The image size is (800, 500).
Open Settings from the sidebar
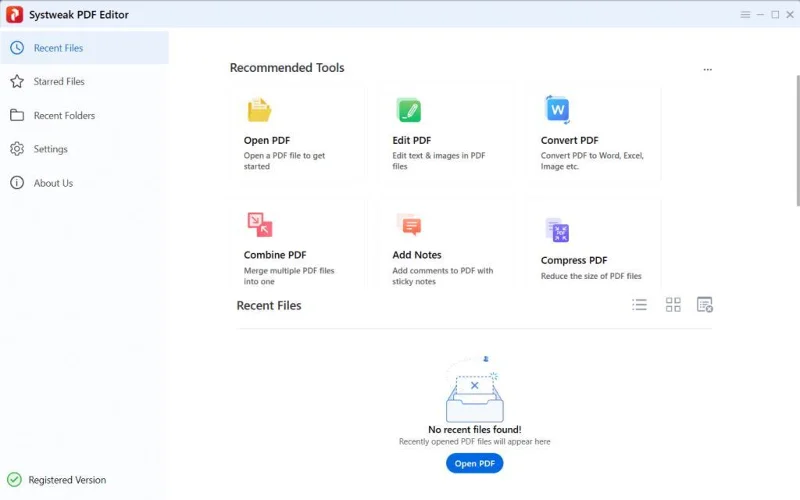click(x=50, y=149)
